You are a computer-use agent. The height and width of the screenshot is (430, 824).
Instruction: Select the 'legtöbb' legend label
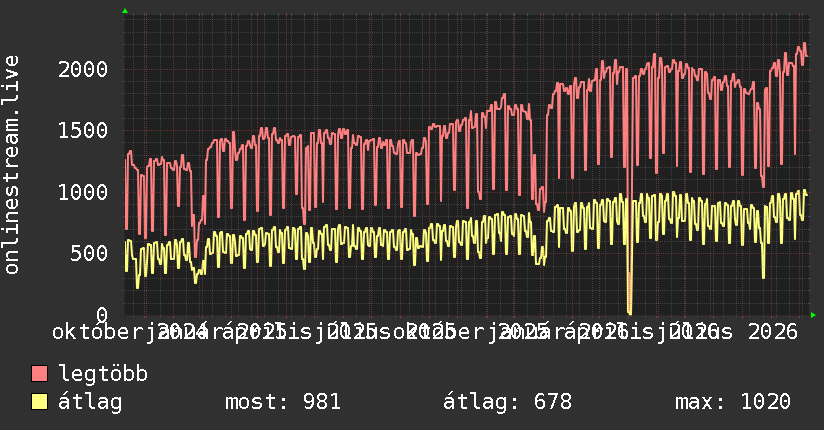point(103,373)
